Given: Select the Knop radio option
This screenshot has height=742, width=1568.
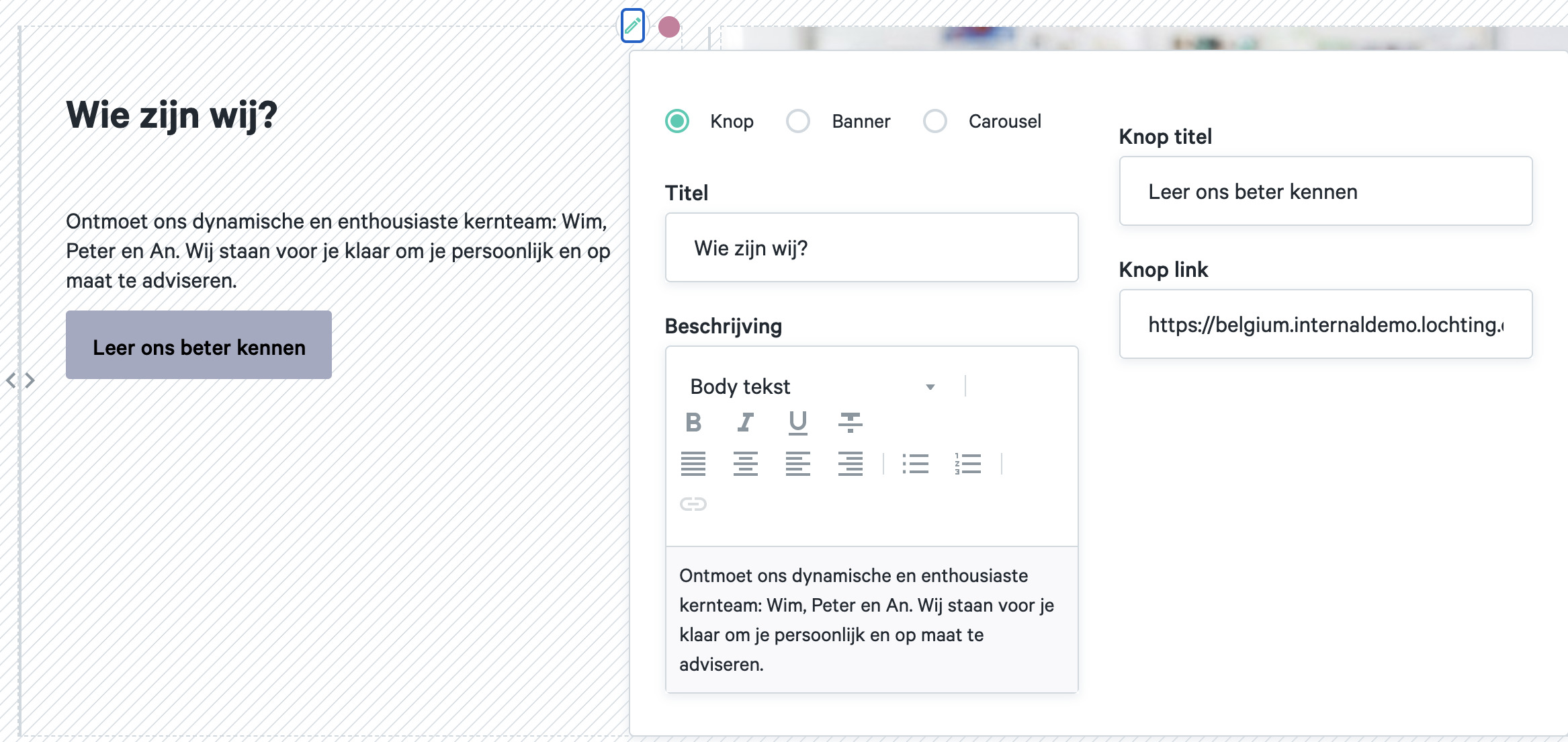Looking at the screenshot, I should point(677,121).
